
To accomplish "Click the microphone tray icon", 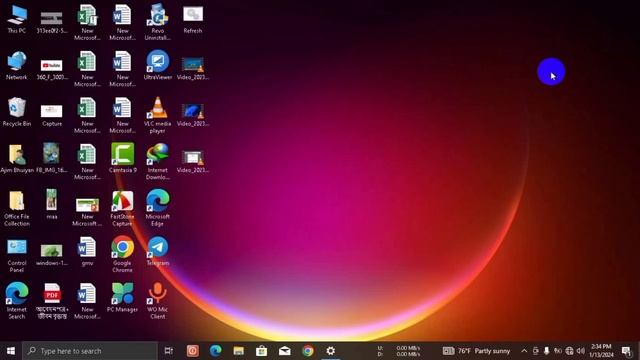I will click(x=547, y=351).
